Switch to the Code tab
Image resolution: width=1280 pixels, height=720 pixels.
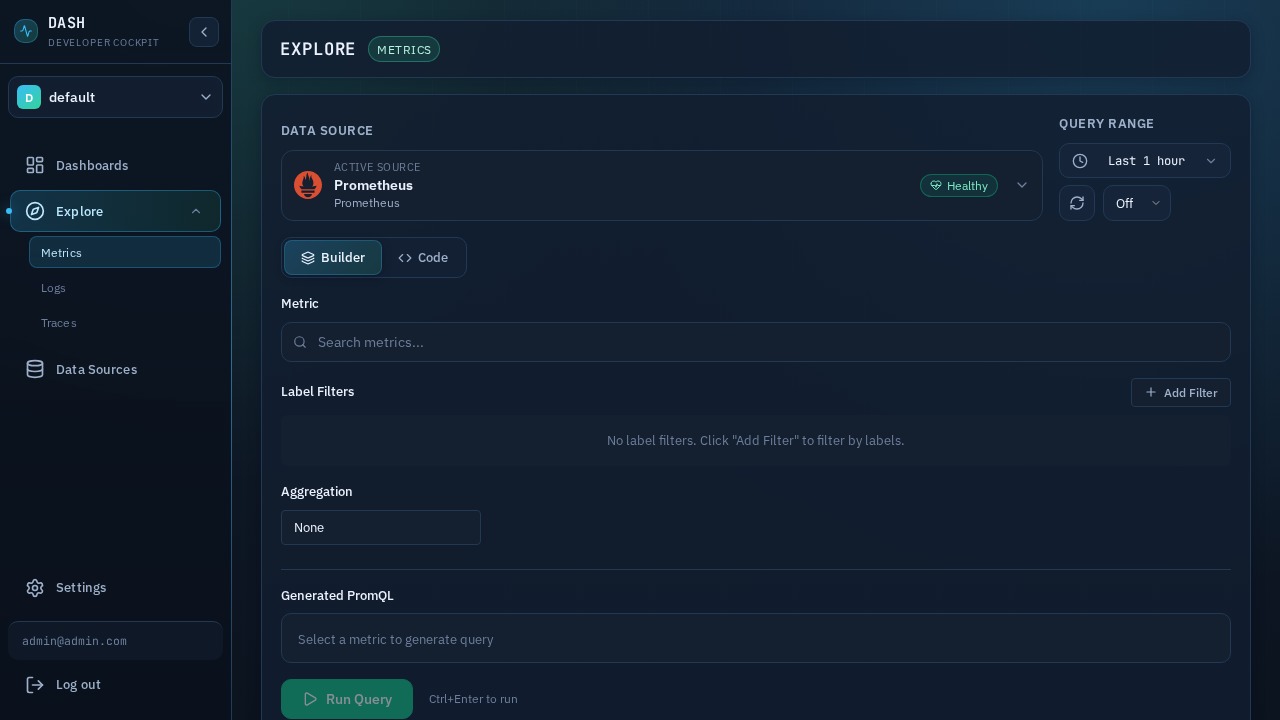[x=423, y=257]
